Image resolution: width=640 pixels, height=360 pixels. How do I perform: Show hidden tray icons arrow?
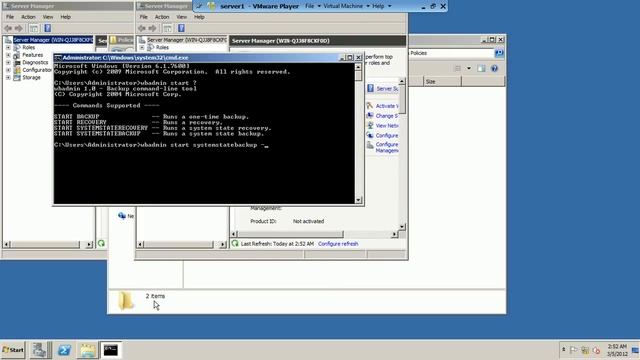(563, 350)
